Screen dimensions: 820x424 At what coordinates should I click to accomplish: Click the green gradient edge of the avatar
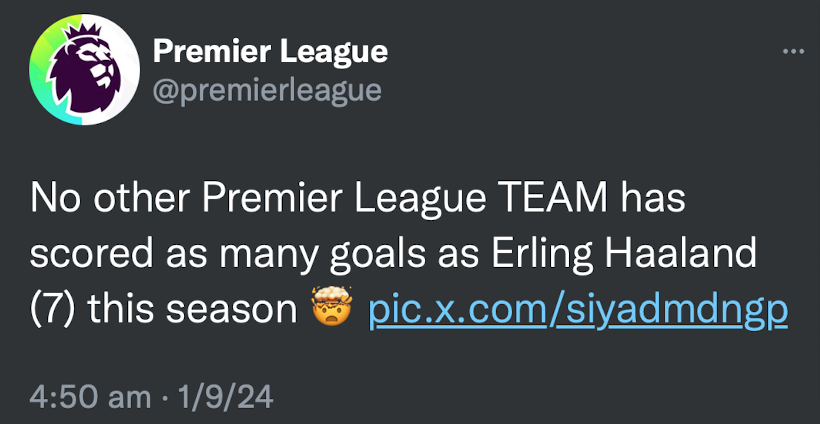42,71
